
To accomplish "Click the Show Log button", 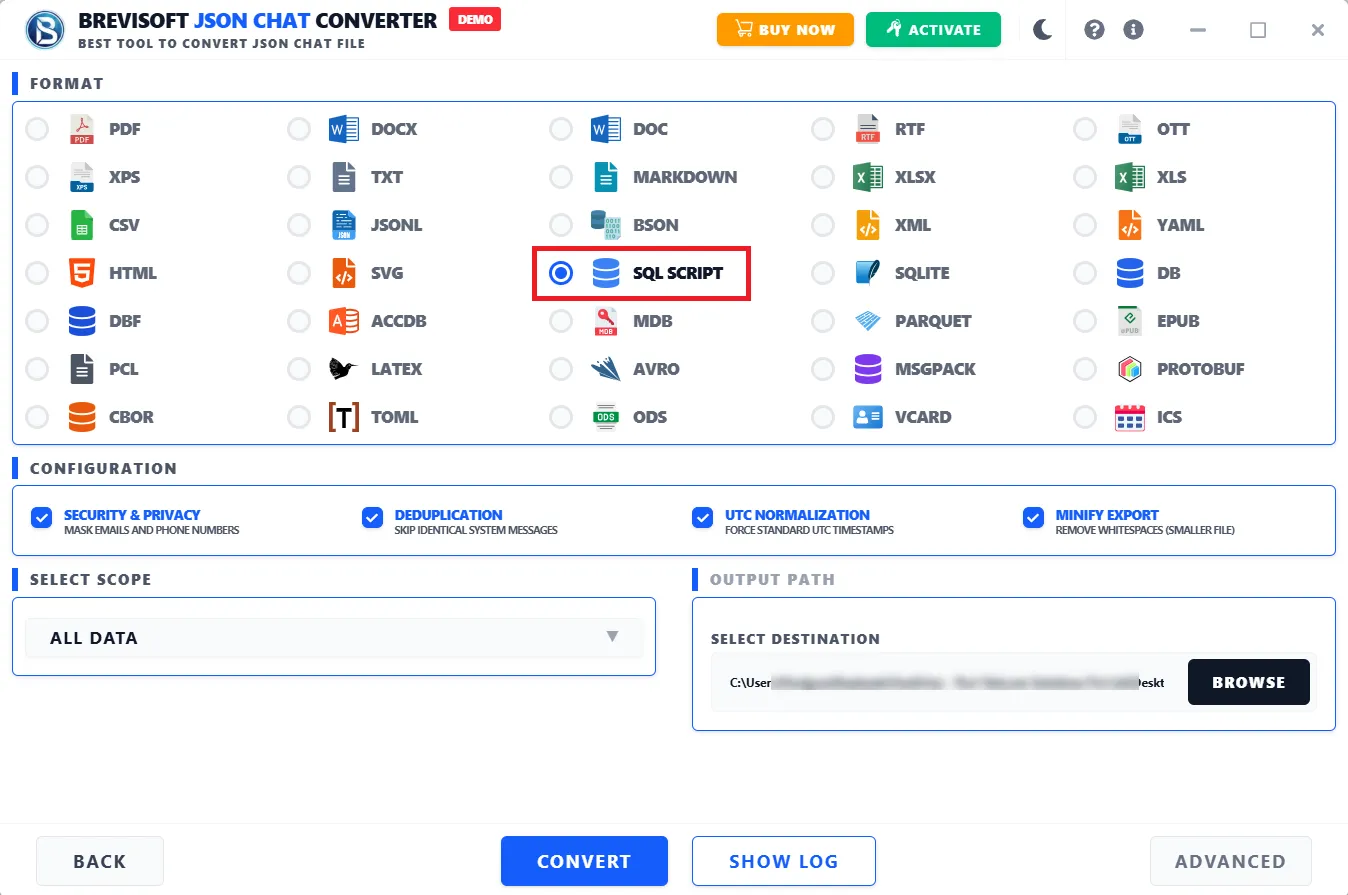I will coord(784,861).
